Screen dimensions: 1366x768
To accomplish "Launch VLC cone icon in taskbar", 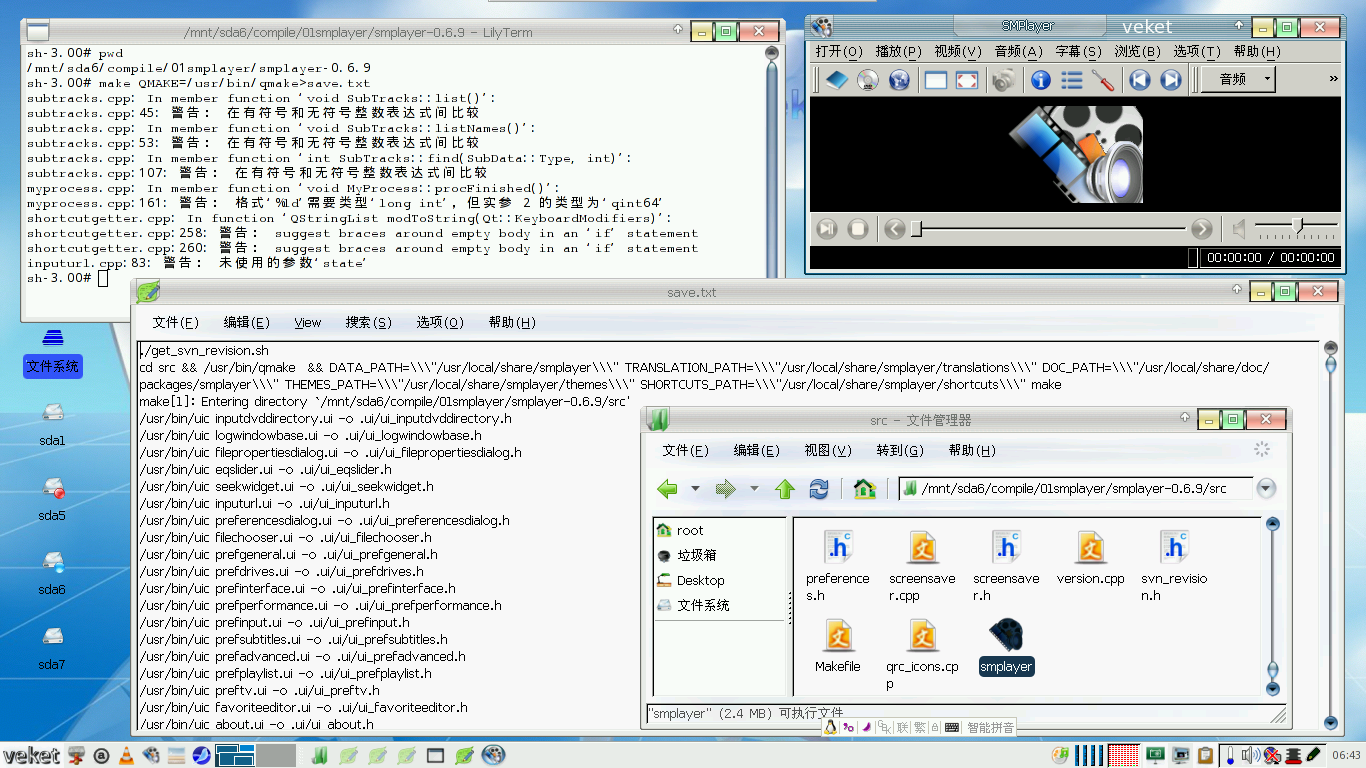I will [126, 756].
